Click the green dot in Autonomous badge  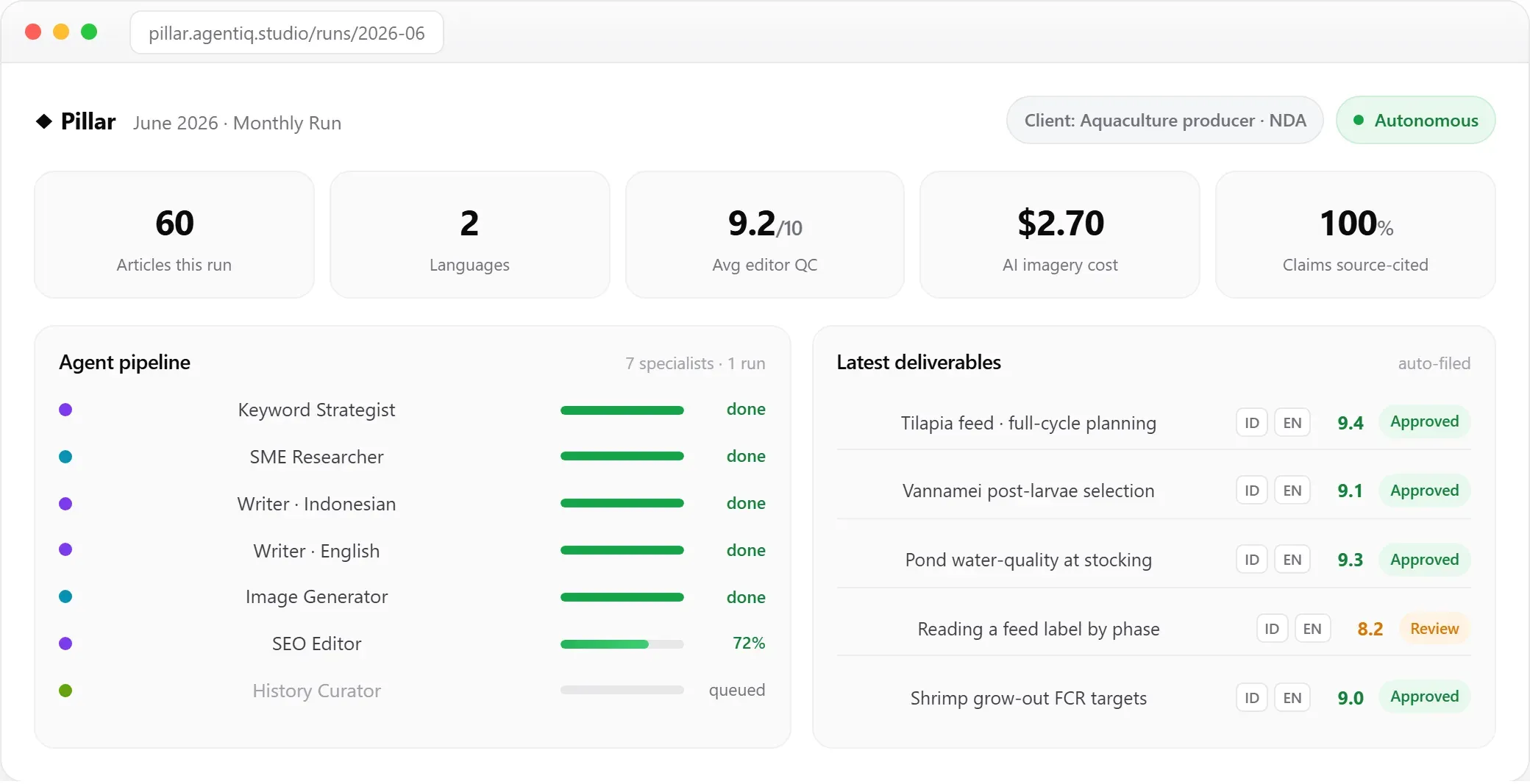click(1359, 120)
